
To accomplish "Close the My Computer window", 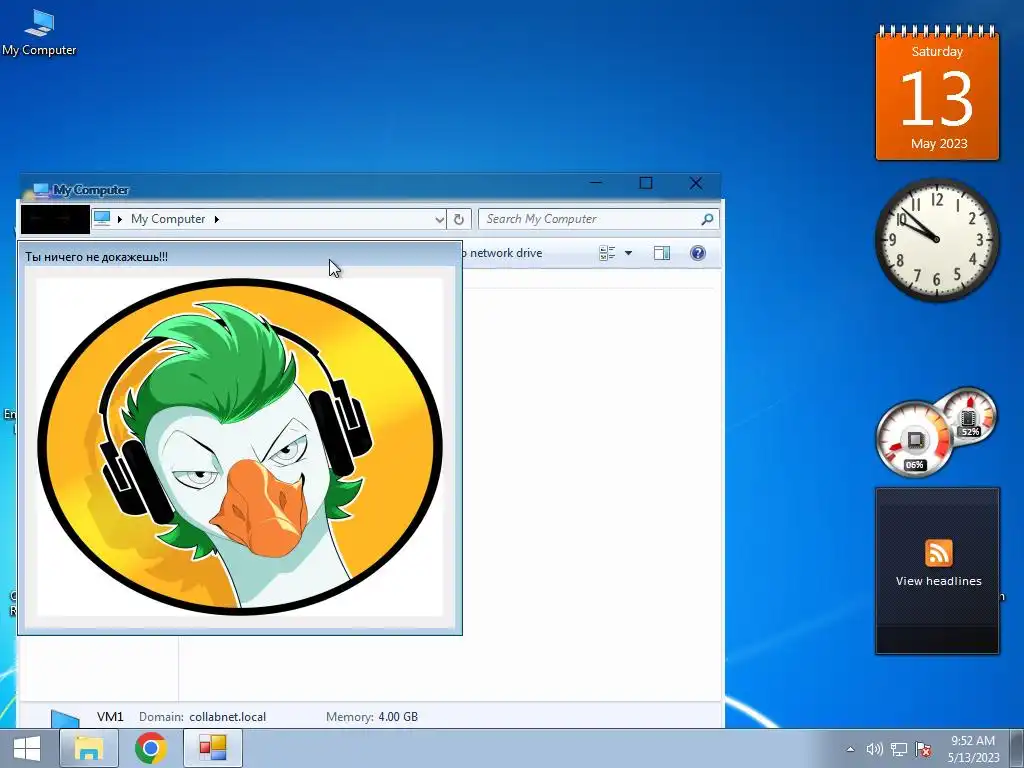I will [696, 184].
